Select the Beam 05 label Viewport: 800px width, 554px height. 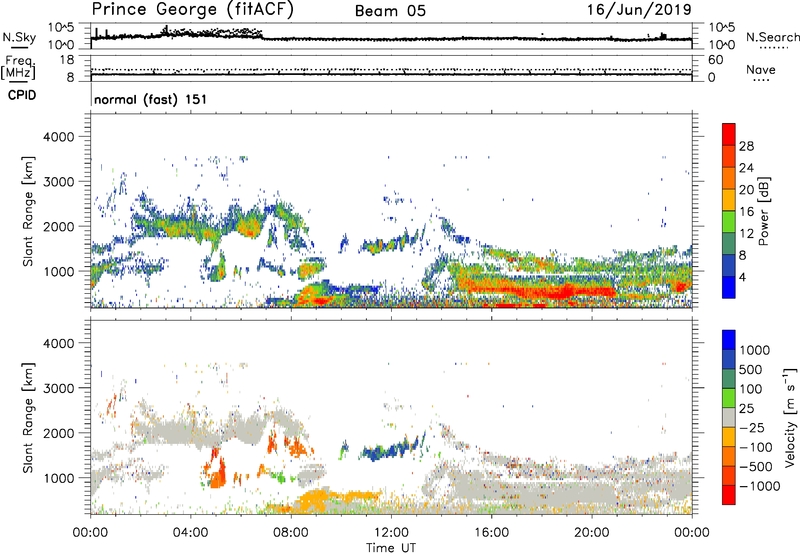[390, 11]
